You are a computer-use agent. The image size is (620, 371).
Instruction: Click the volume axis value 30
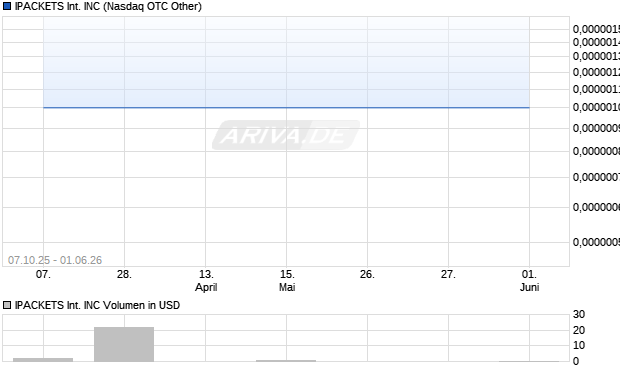point(579,314)
